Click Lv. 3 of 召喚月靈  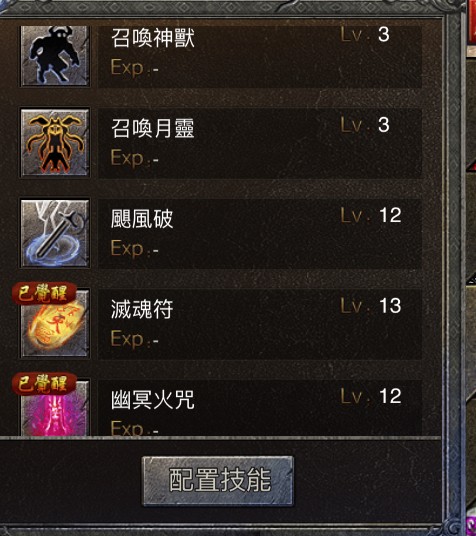click(x=365, y=125)
